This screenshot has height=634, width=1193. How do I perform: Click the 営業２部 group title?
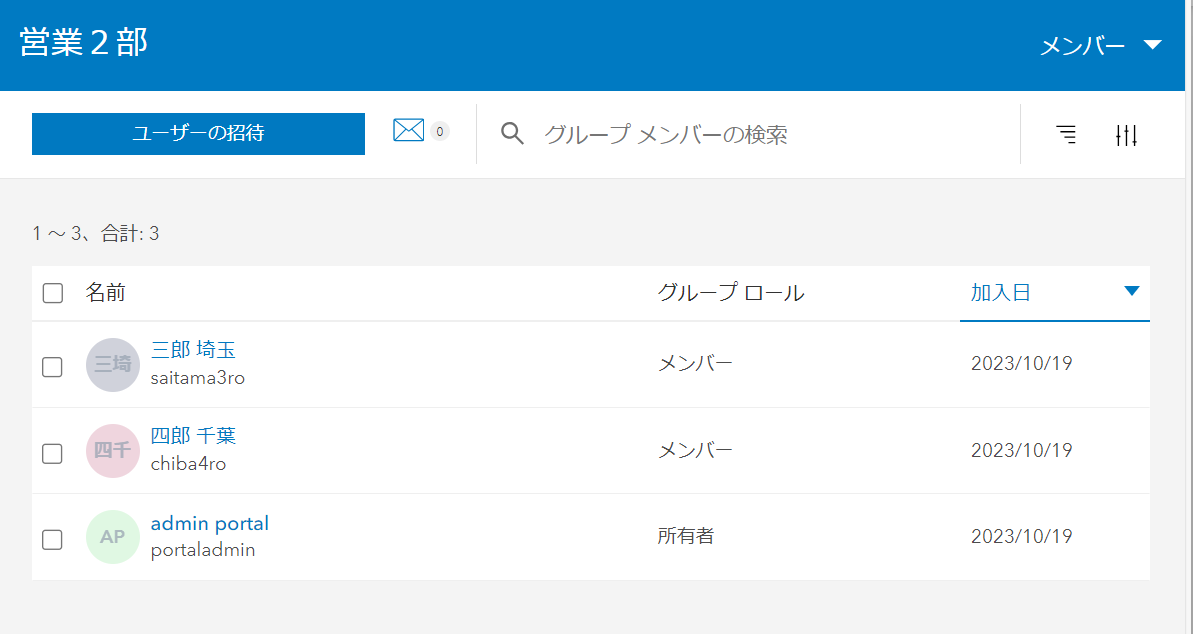click(84, 42)
